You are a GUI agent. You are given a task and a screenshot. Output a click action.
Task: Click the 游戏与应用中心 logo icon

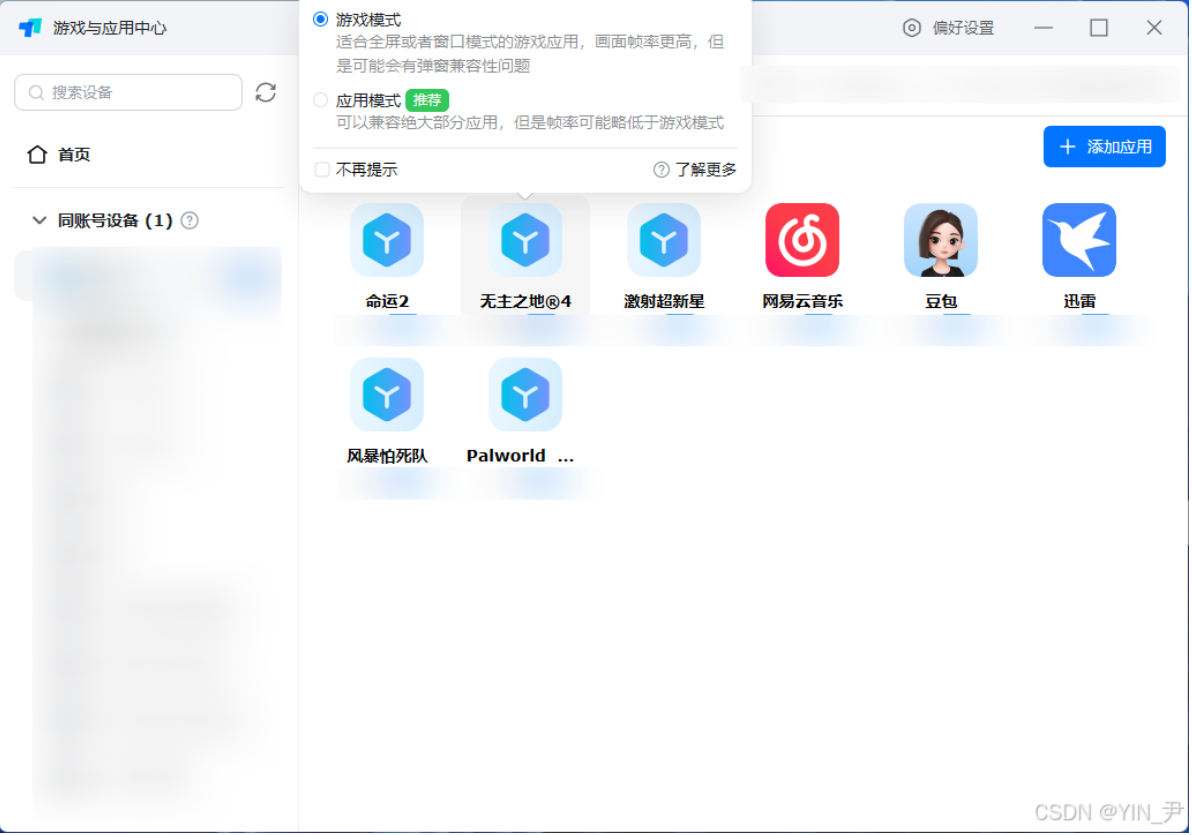click(30, 28)
